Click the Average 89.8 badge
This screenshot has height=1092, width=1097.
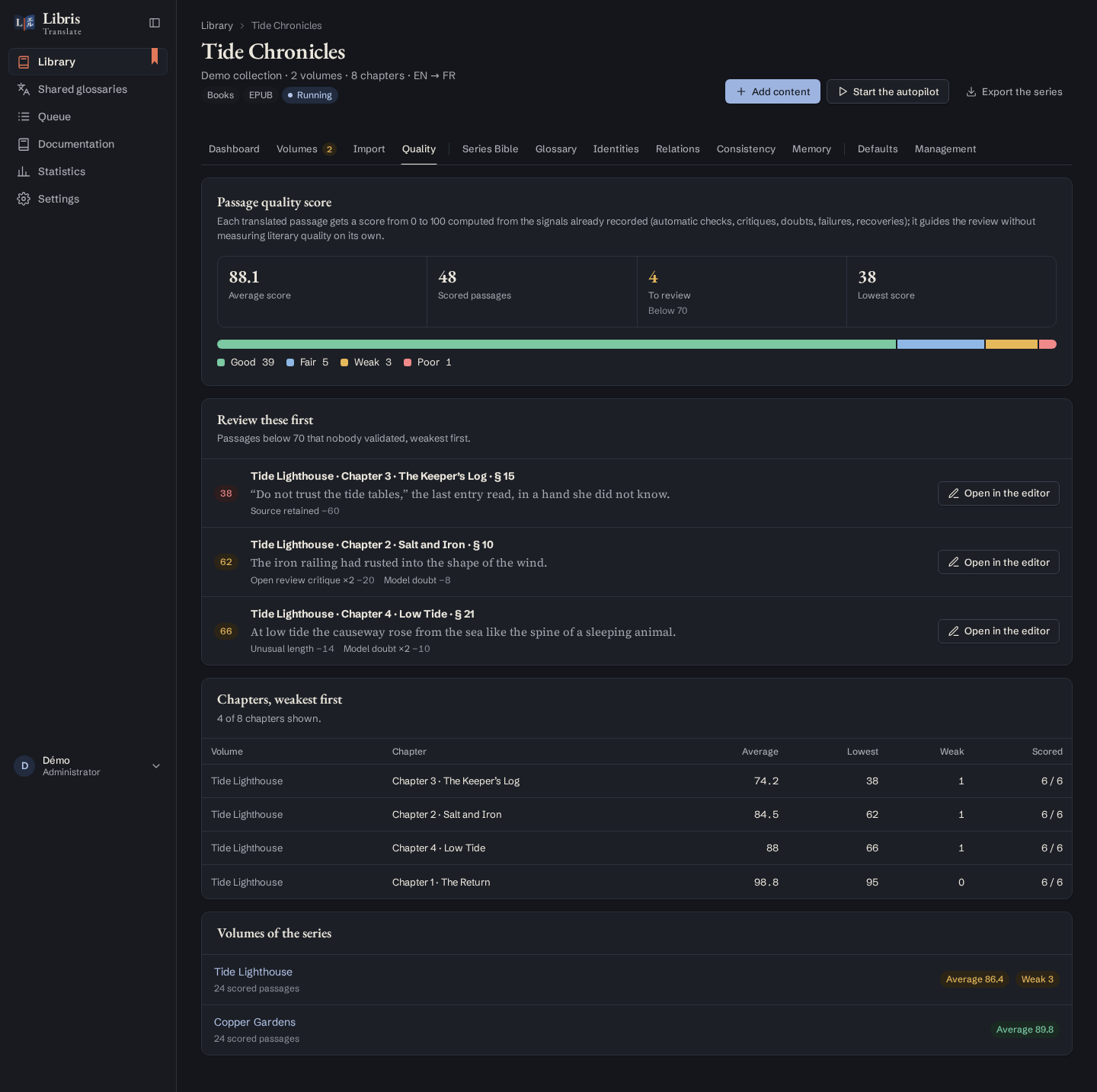pos(1025,1030)
